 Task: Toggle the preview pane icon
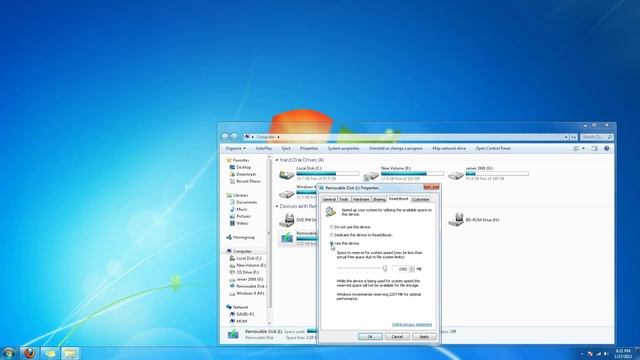[x=594, y=149]
